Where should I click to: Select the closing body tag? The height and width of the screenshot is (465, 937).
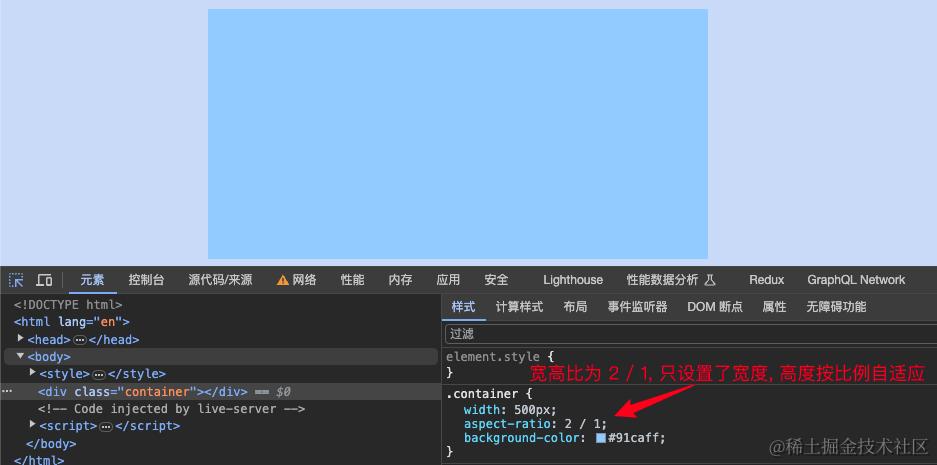51,444
